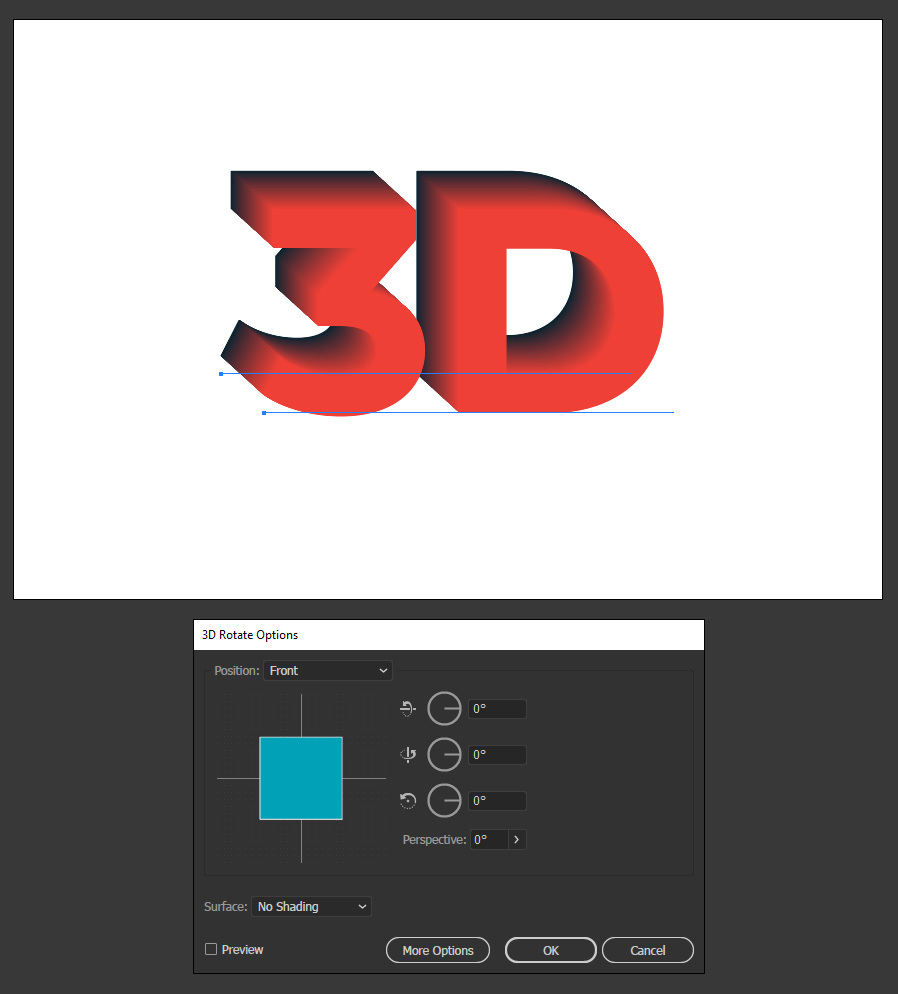Click the Z-axis angle dial

[x=444, y=801]
